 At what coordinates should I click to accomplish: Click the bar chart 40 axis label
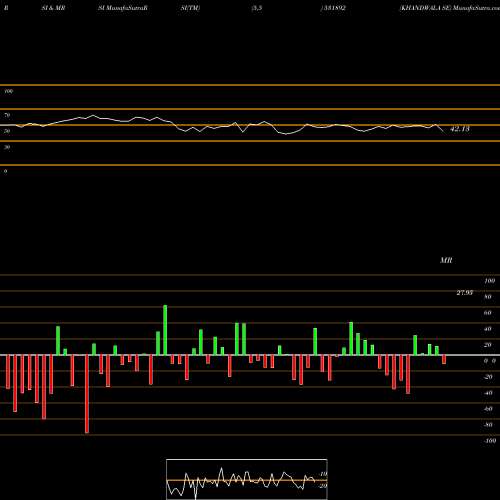pyautogui.click(x=488, y=329)
